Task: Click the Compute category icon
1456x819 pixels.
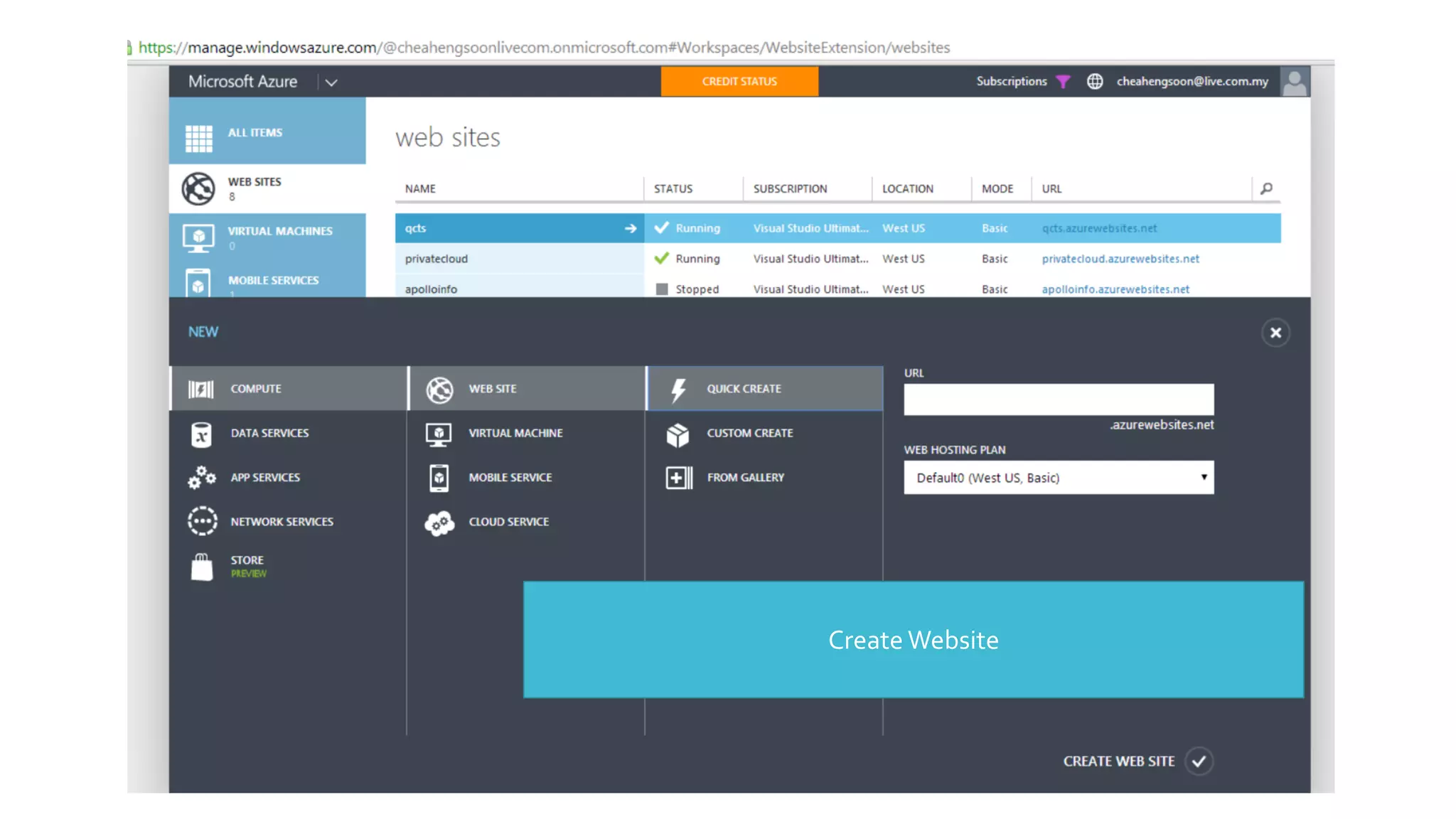Action: (x=201, y=389)
